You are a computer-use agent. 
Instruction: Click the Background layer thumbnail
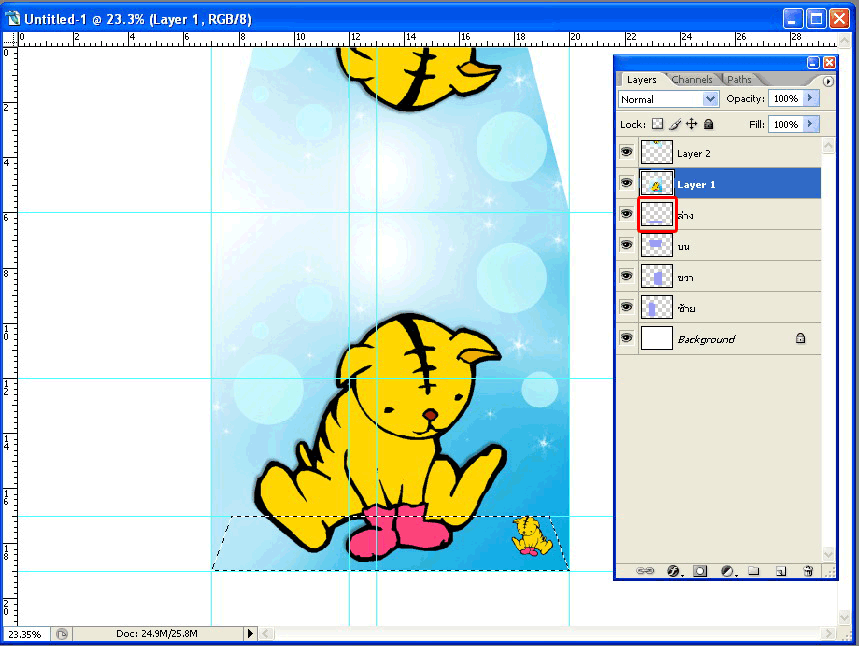(x=656, y=338)
